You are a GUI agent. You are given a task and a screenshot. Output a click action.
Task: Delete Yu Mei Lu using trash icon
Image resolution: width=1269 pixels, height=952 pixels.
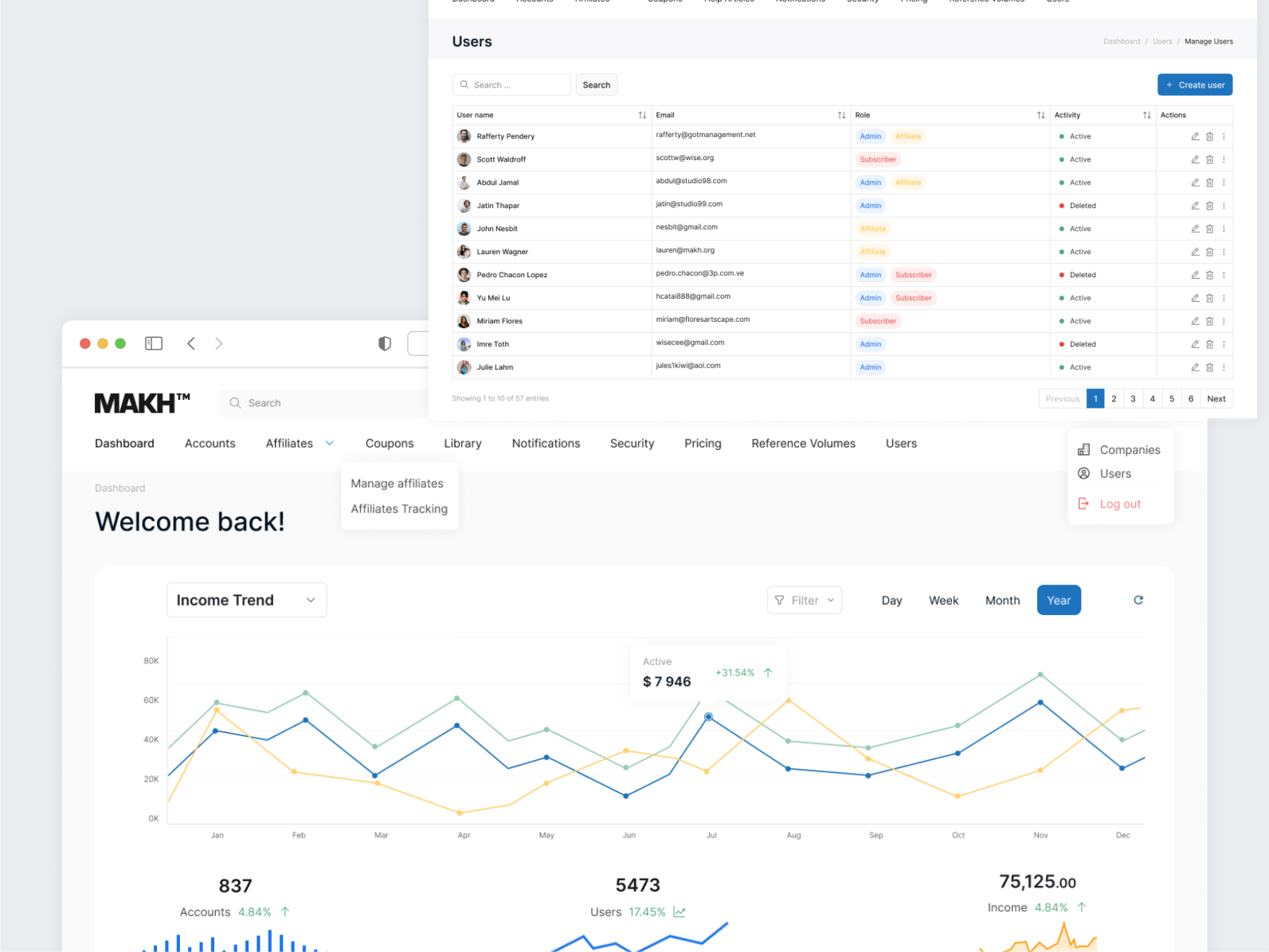coord(1209,298)
